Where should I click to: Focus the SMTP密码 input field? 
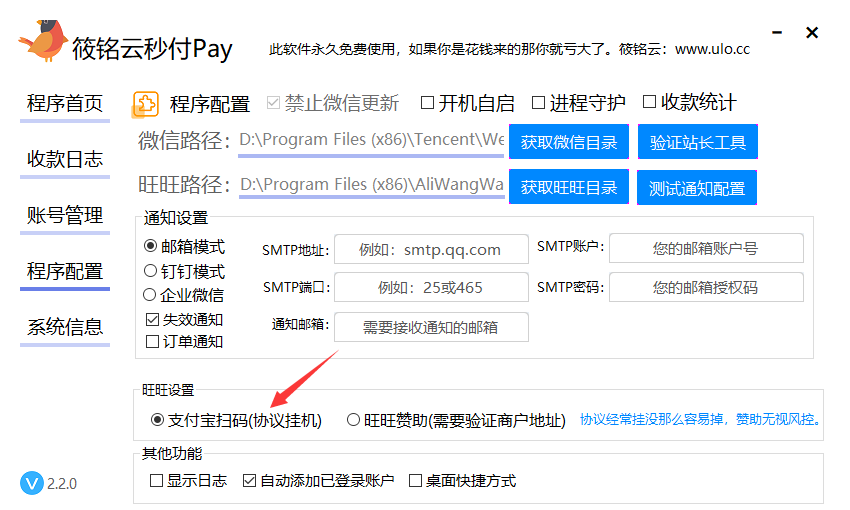tap(706, 287)
